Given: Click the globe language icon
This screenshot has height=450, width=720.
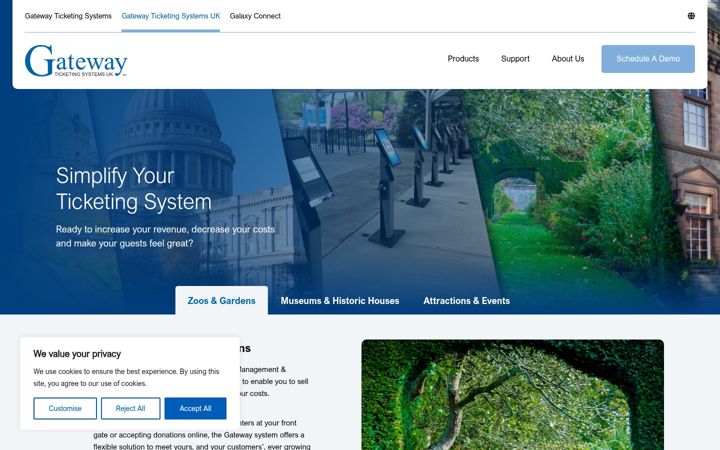Looking at the screenshot, I should (691, 16).
